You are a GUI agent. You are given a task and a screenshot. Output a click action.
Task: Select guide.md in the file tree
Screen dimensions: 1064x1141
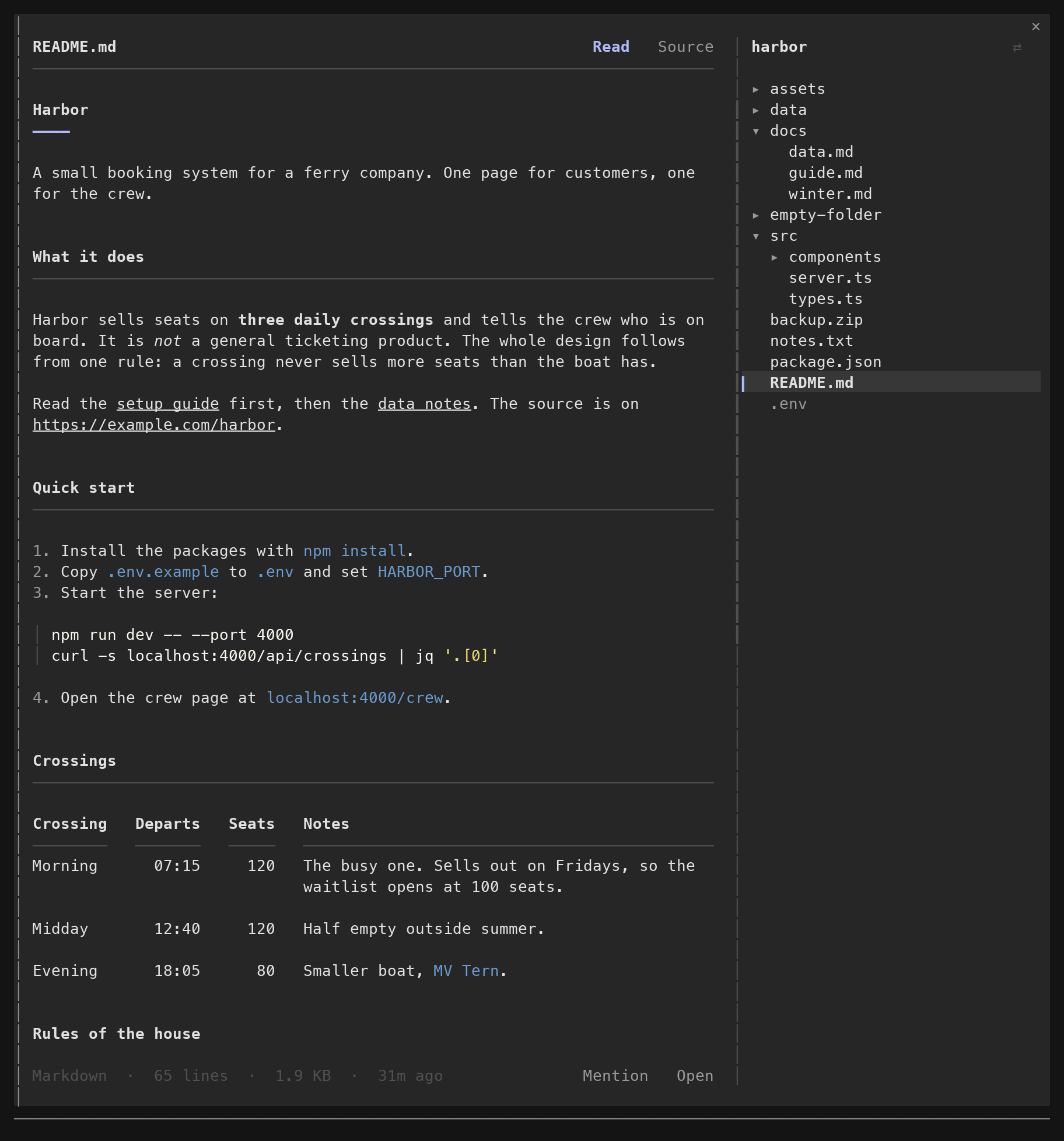click(825, 173)
